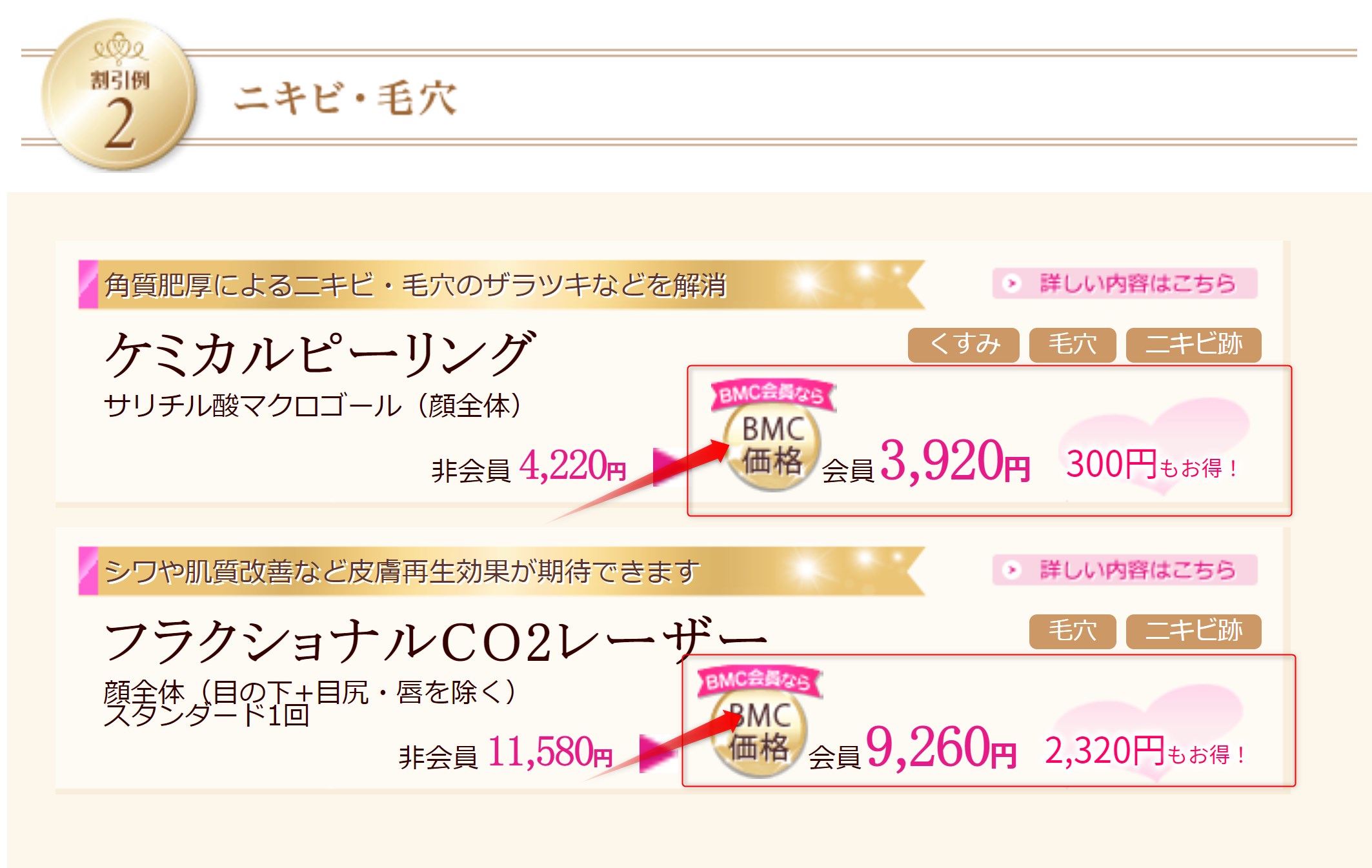The height and width of the screenshot is (868, 1372).
Task: Select ニキビ跡 tag under ケミカルピーリング
Action: (x=1193, y=345)
